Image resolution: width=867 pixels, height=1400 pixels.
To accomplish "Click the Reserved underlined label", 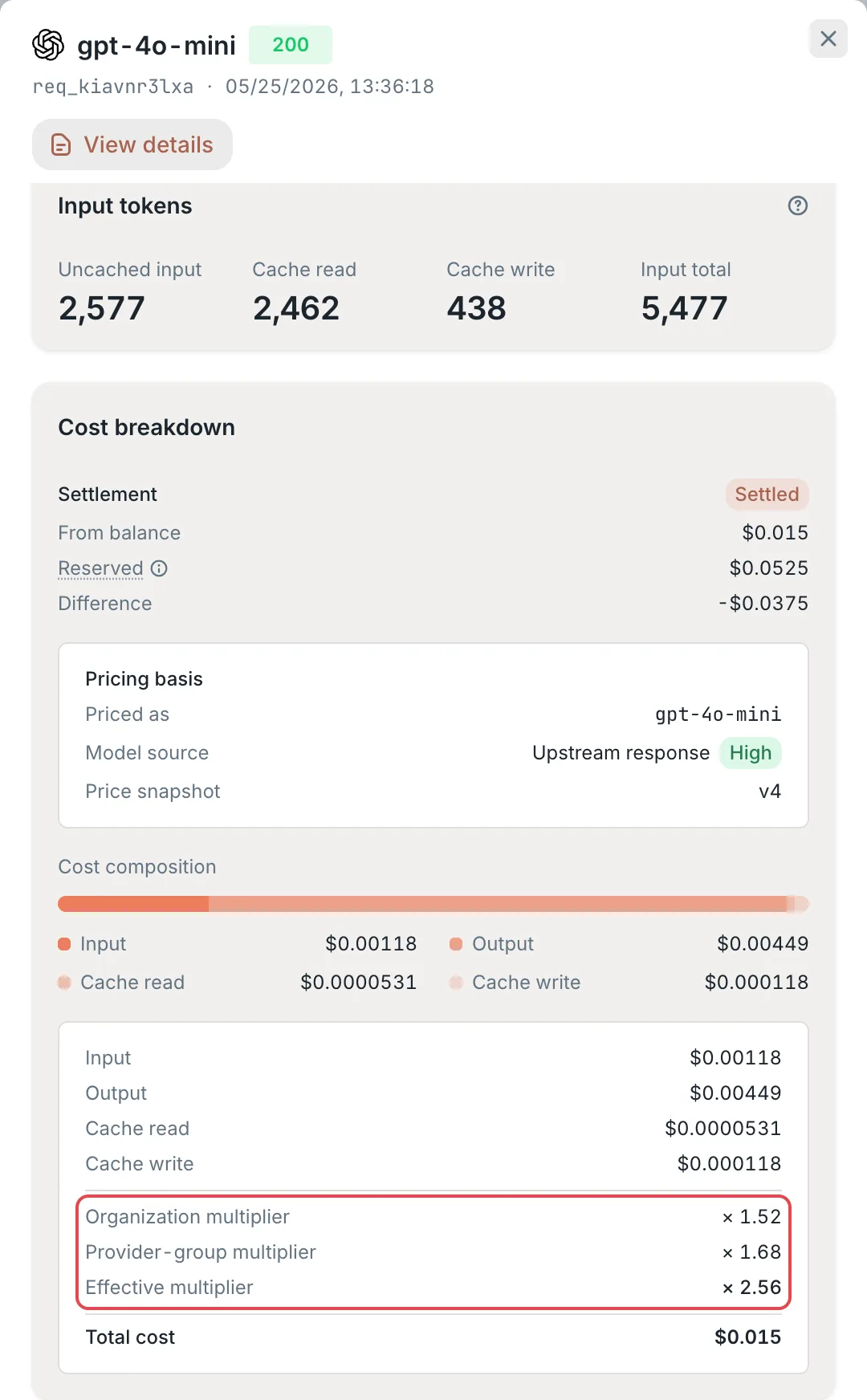I will 100,568.
